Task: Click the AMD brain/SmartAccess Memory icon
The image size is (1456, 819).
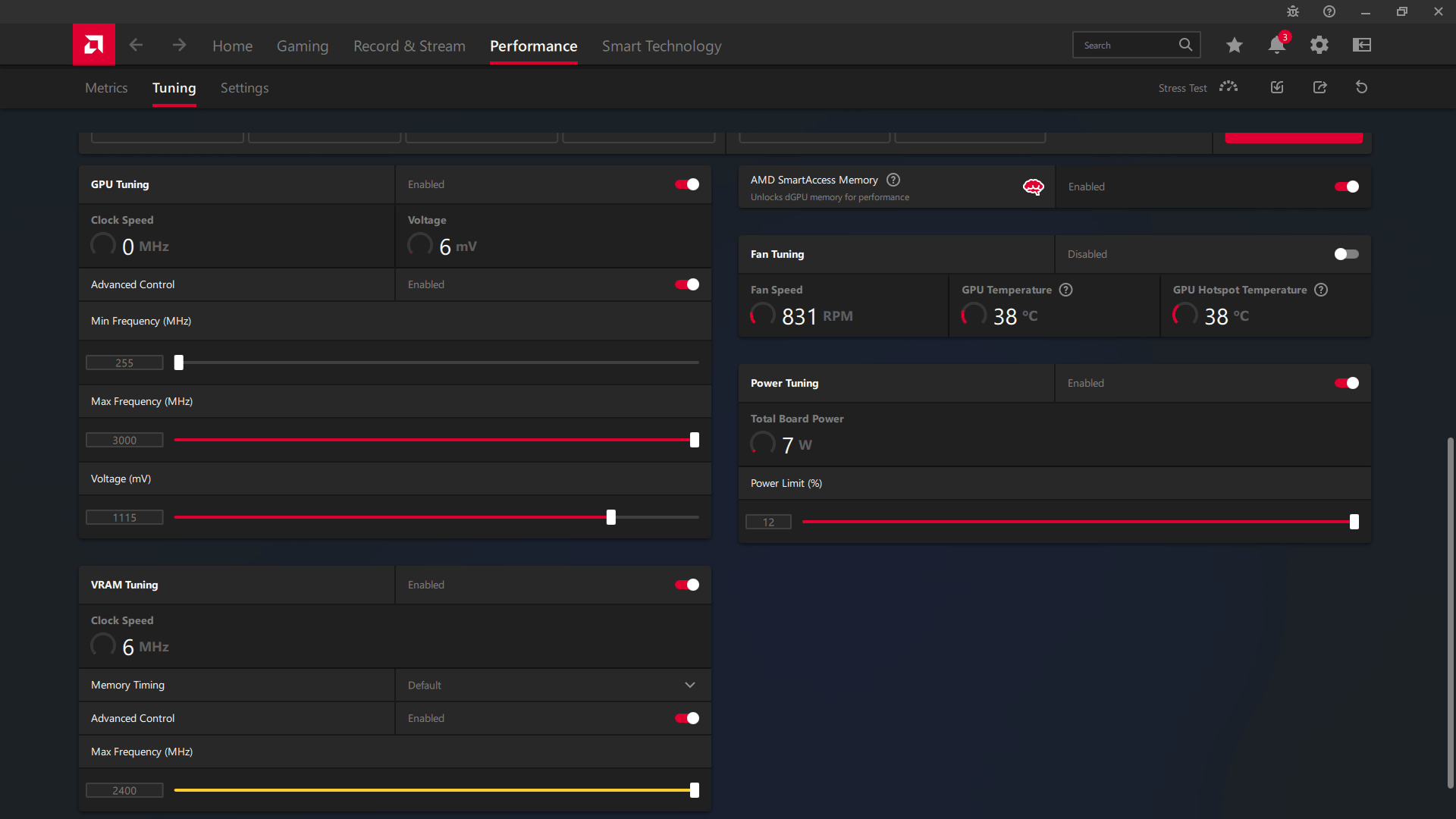Action: [1033, 187]
